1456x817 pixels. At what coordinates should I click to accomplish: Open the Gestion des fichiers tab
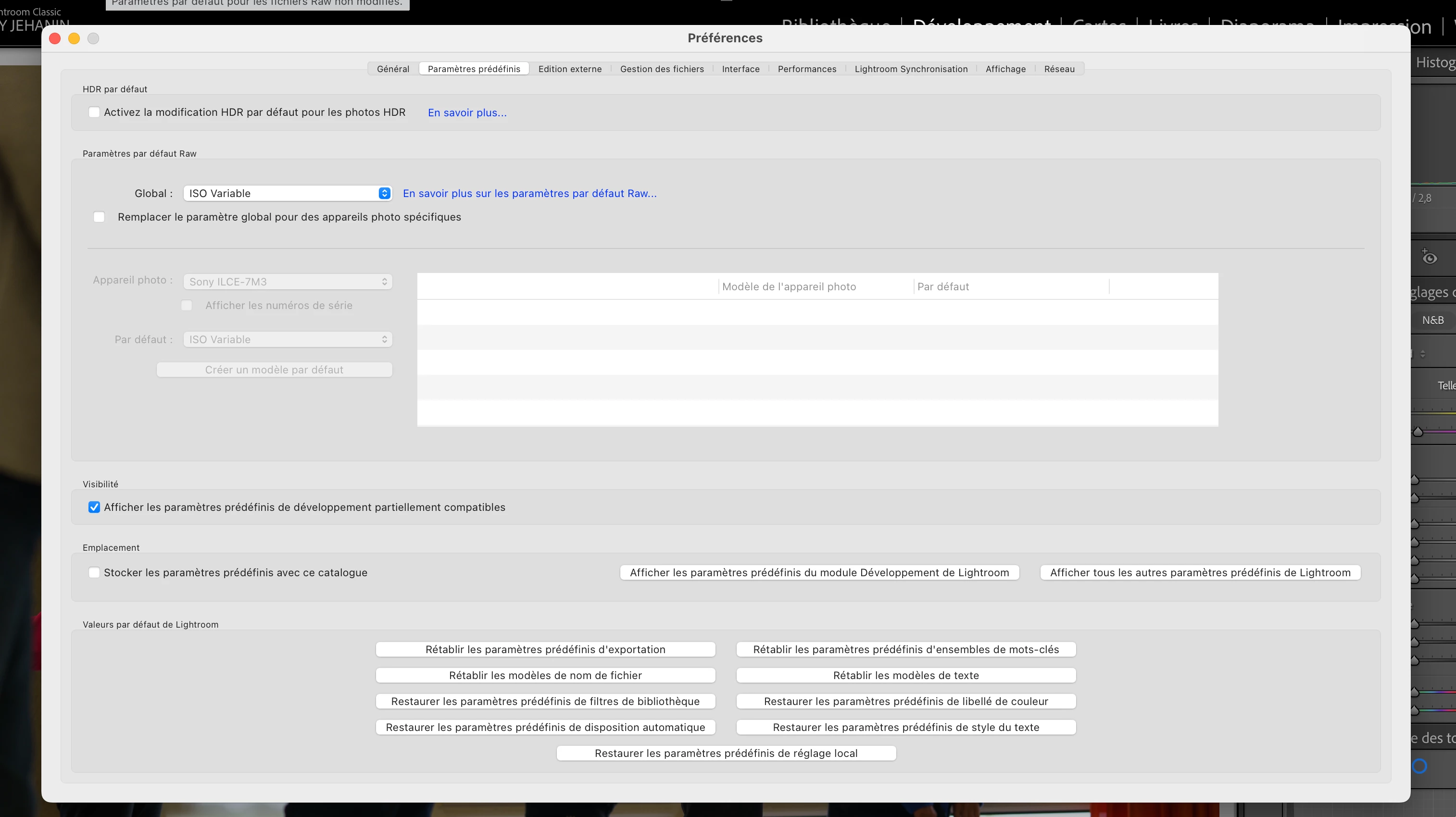click(x=662, y=69)
